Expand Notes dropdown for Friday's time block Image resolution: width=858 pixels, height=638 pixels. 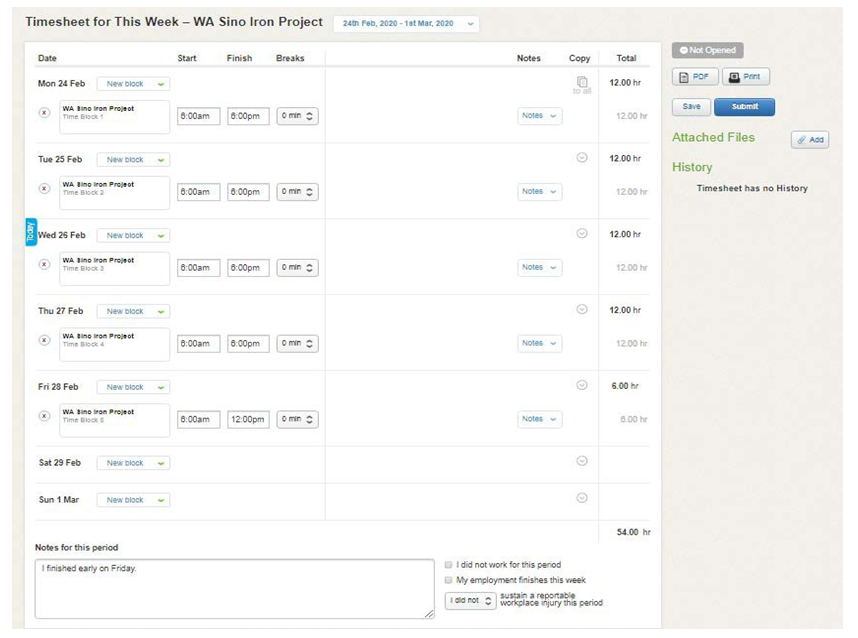pos(540,419)
